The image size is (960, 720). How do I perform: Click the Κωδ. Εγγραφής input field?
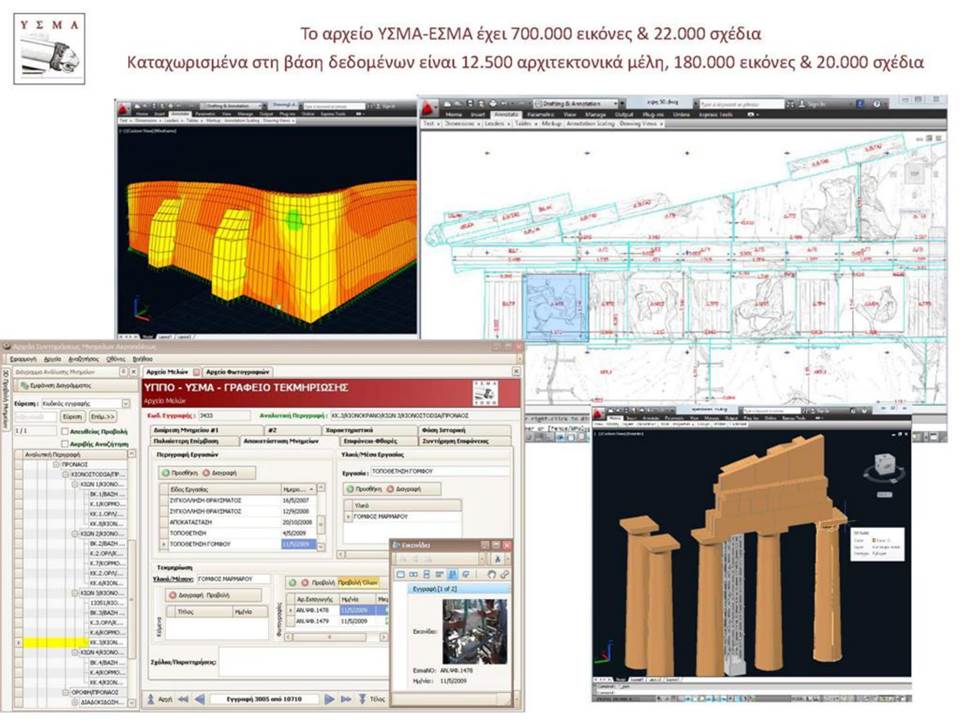pyautogui.click(x=223, y=416)
